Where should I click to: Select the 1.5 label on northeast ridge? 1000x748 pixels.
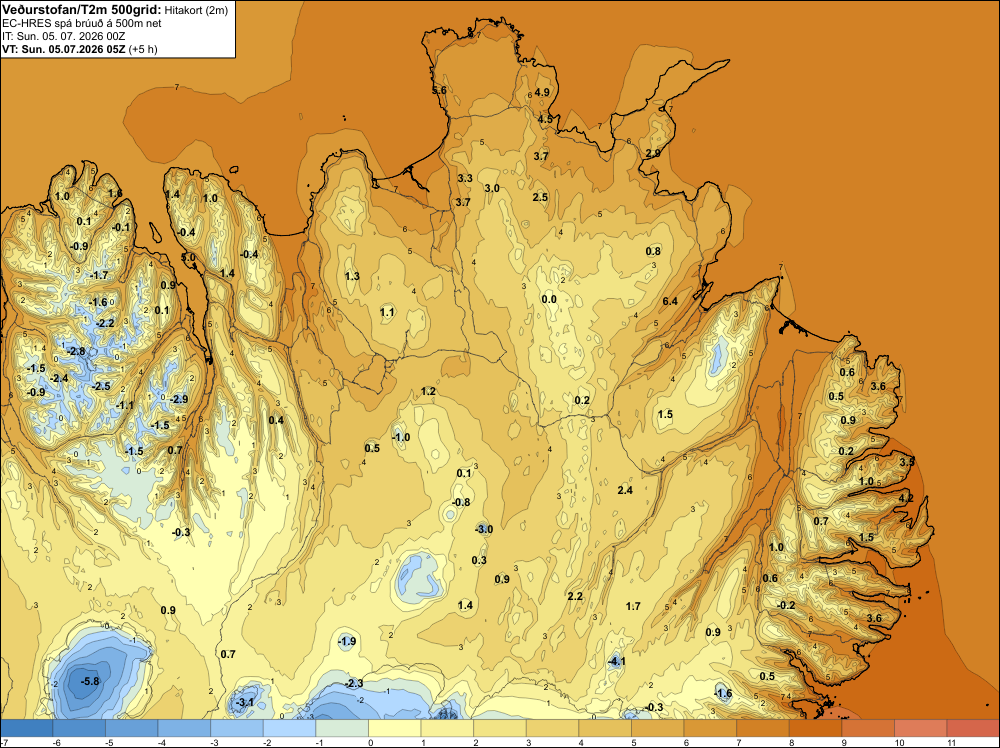[x=665, y=414]
